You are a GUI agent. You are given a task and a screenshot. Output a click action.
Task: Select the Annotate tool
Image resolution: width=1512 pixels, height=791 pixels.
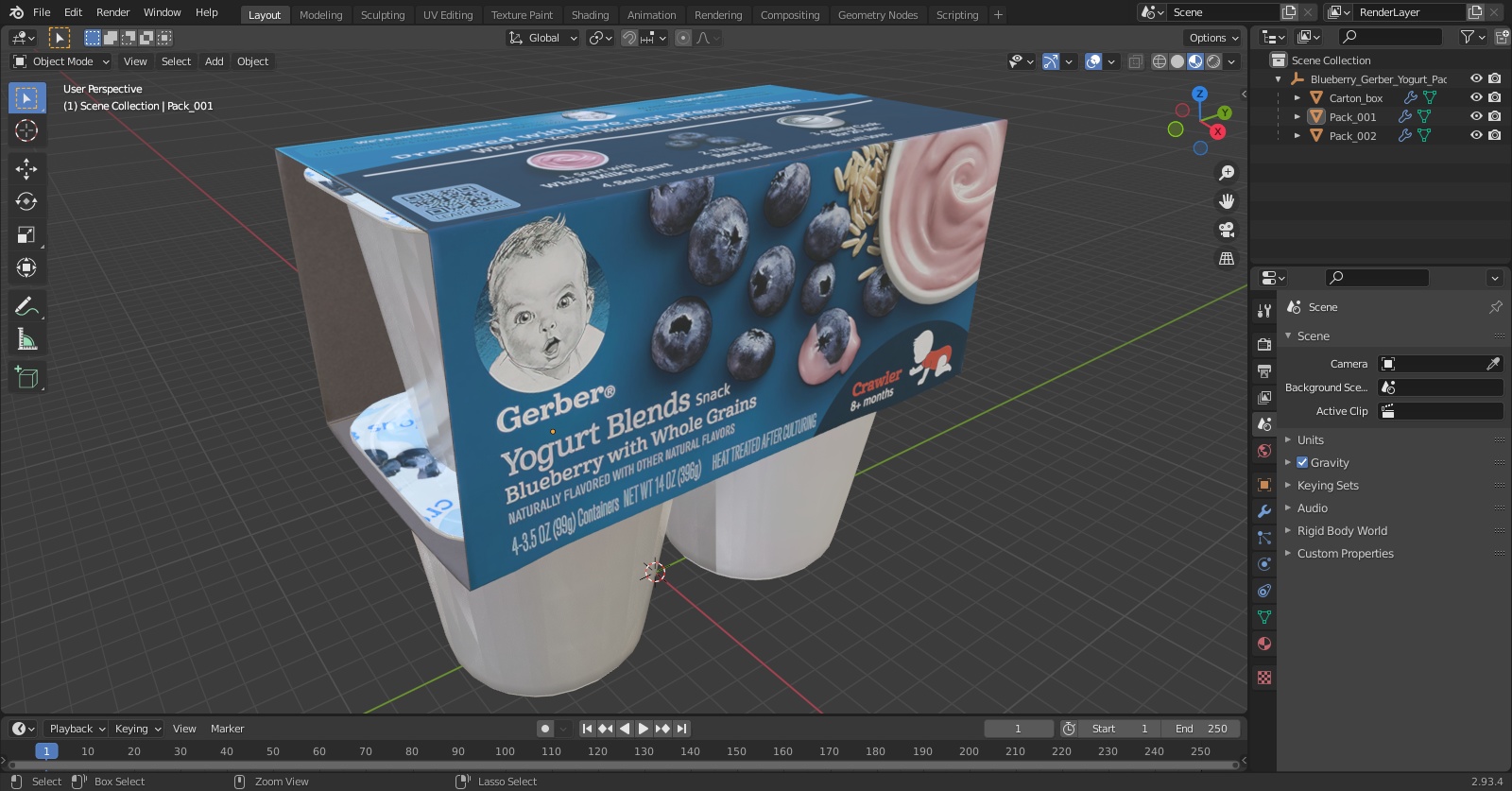(26, 306)
